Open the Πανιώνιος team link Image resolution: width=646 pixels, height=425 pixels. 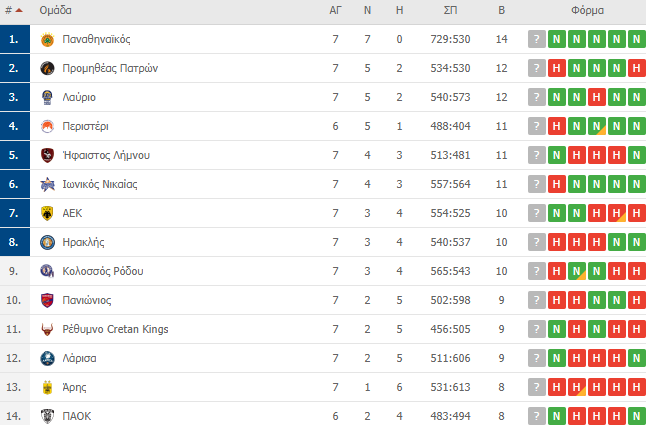point(87,300)
